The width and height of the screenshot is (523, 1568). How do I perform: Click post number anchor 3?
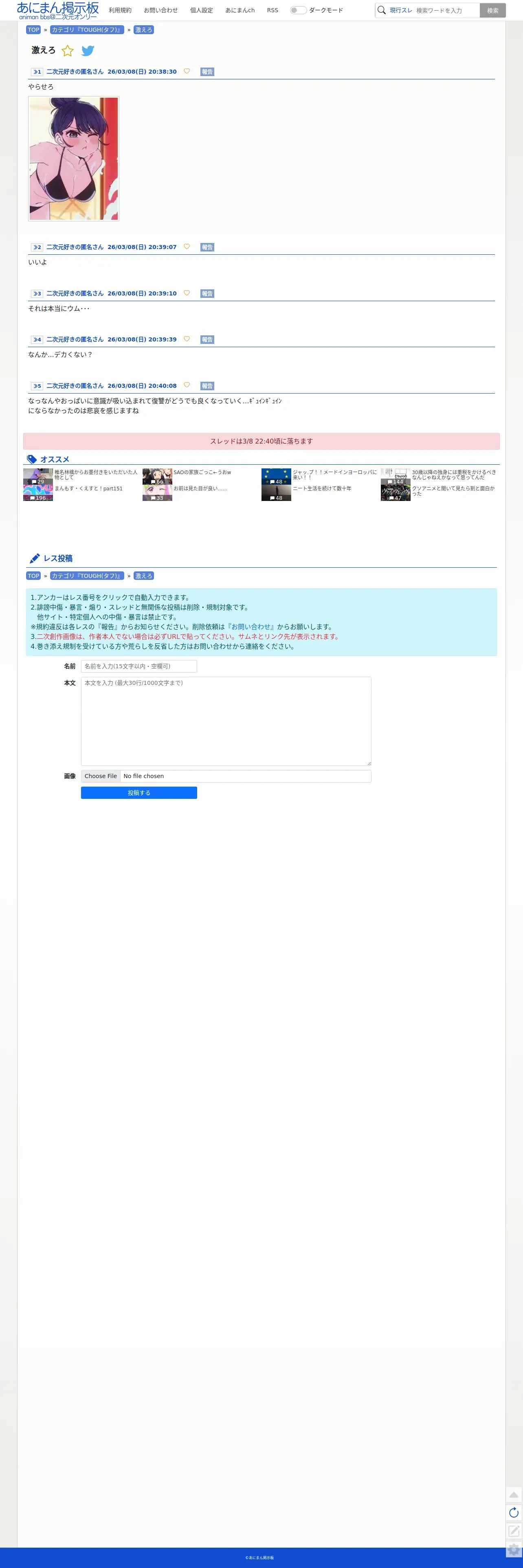37,293
